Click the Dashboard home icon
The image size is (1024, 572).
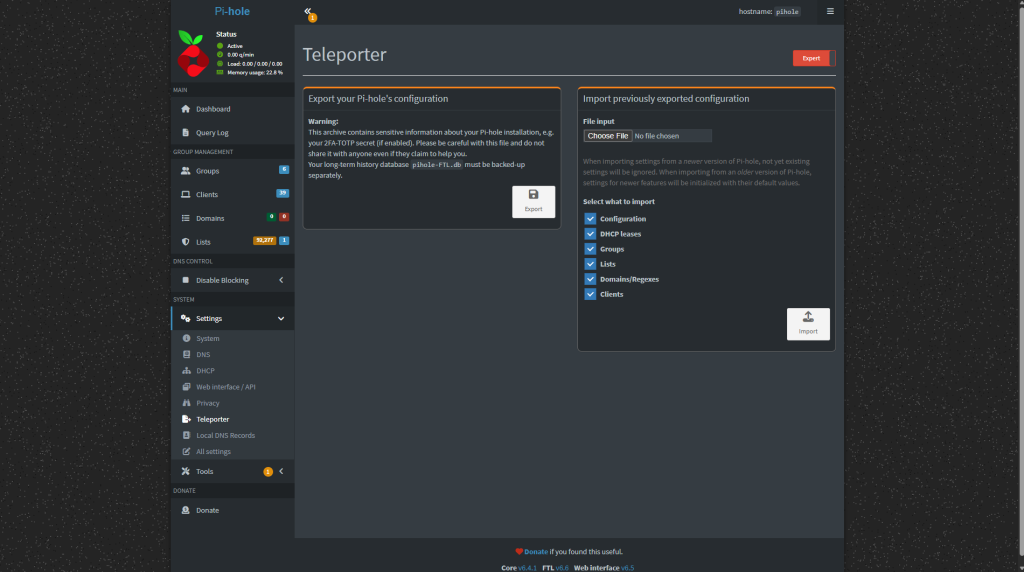(x=186, y=109)
